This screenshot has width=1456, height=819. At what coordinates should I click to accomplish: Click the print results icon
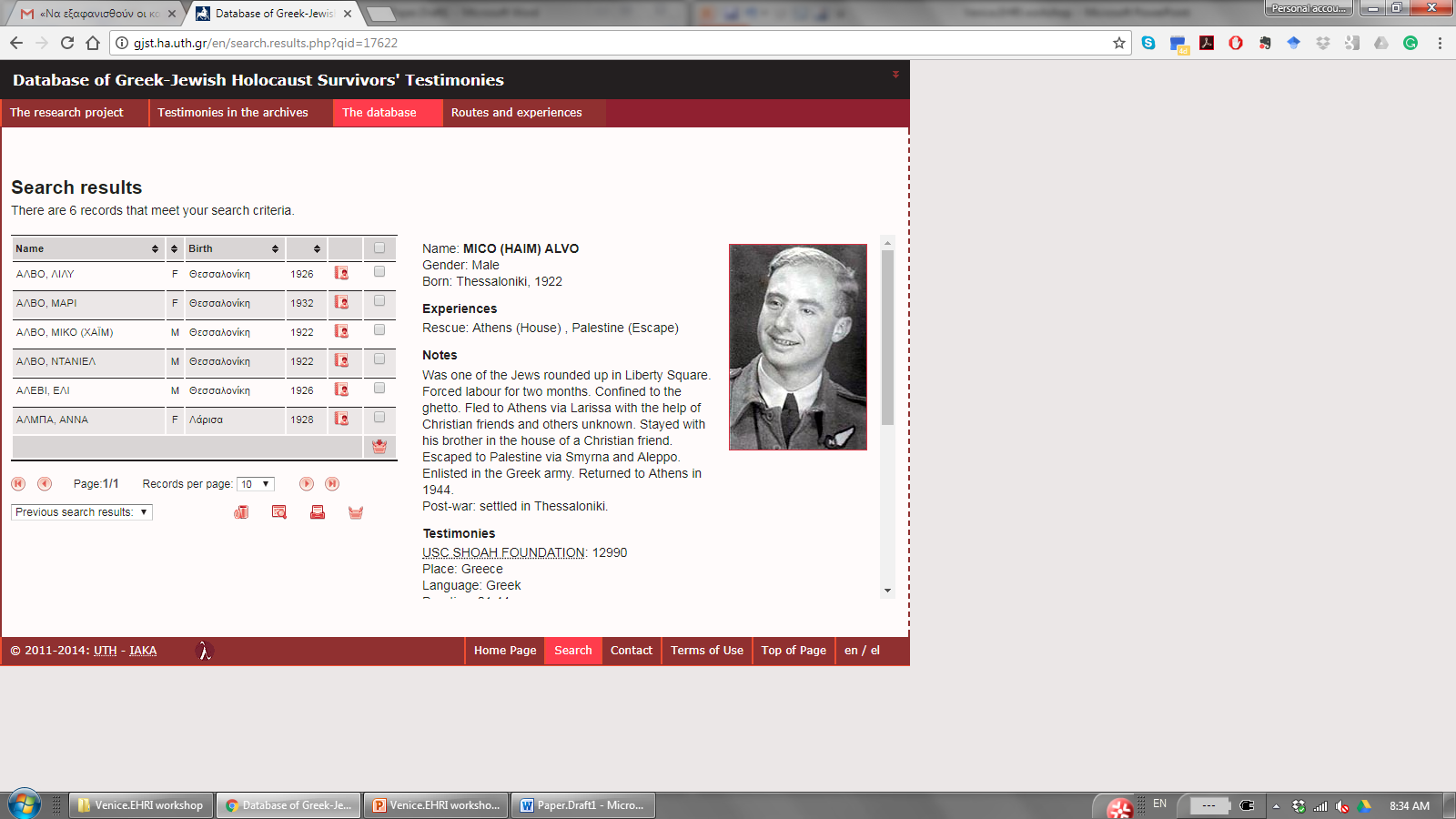tap(318, 512)
